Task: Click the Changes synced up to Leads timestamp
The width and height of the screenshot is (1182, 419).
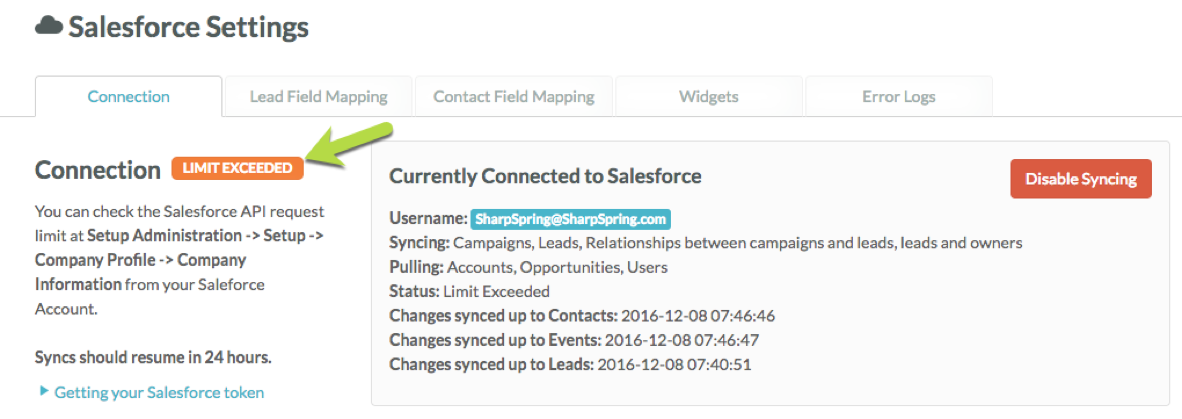Action: pyautogui.click(x=673, y=364)
